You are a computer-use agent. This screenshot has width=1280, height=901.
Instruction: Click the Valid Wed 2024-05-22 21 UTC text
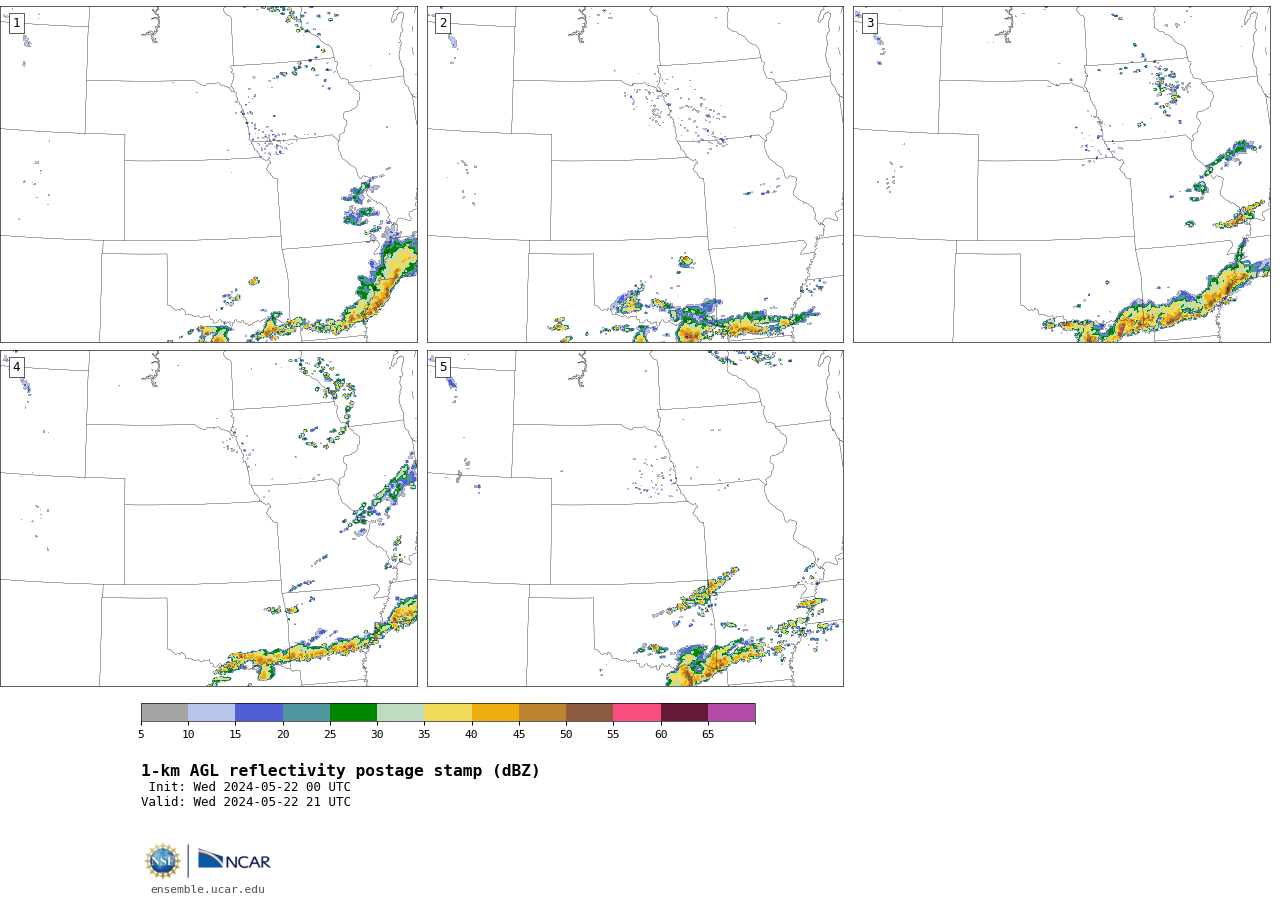[246, 802]
